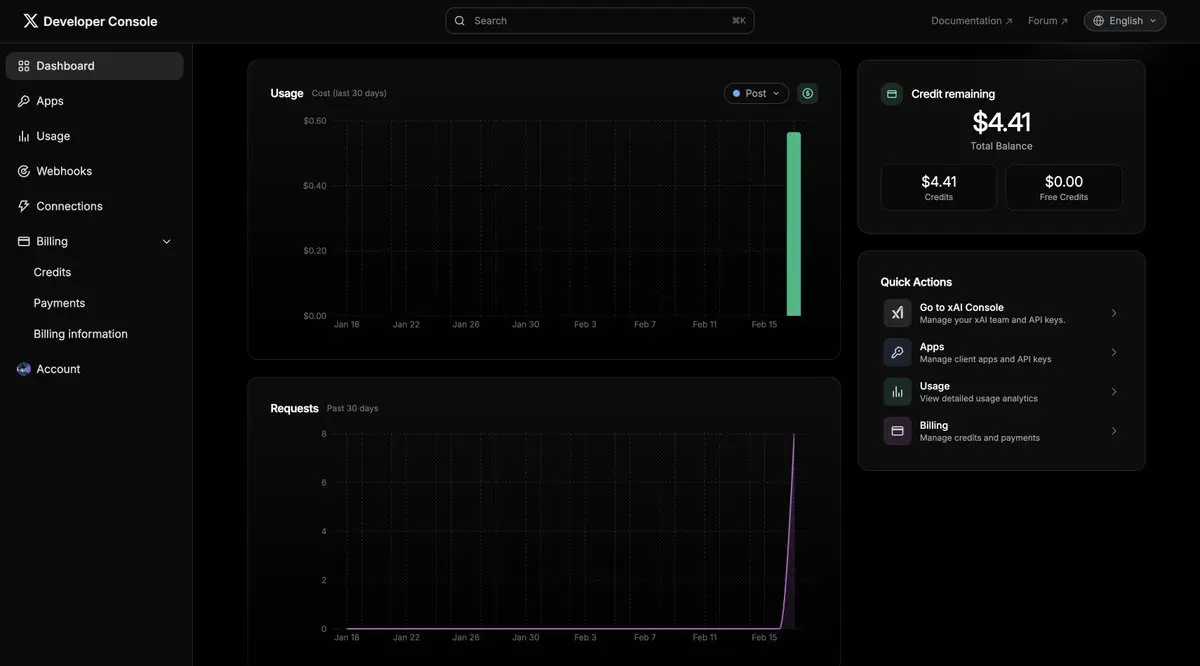Viewport: 1200px width, 666px height.
Task: Click the Credit remaining card icon
Action: pos(892,94)
